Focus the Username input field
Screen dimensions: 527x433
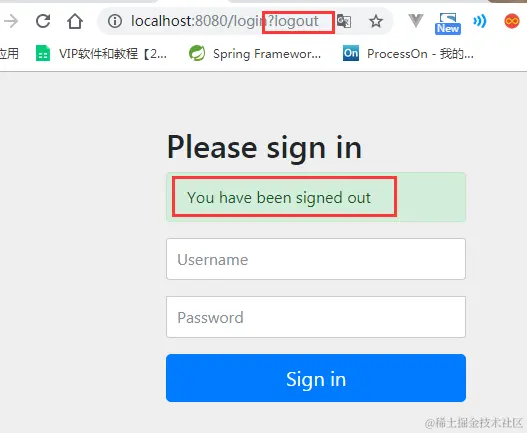316,259
